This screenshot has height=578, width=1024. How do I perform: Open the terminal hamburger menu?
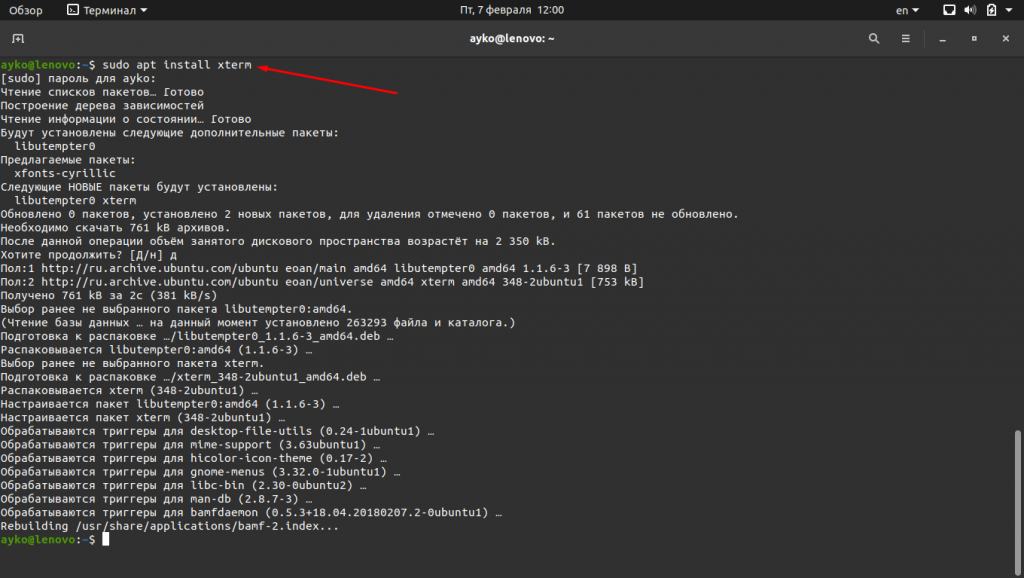point(906,39)
